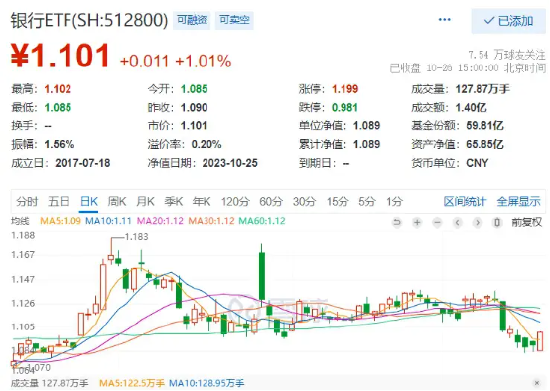Click the 最高 value 1.102
550x391 pixels.
point(58,89)
